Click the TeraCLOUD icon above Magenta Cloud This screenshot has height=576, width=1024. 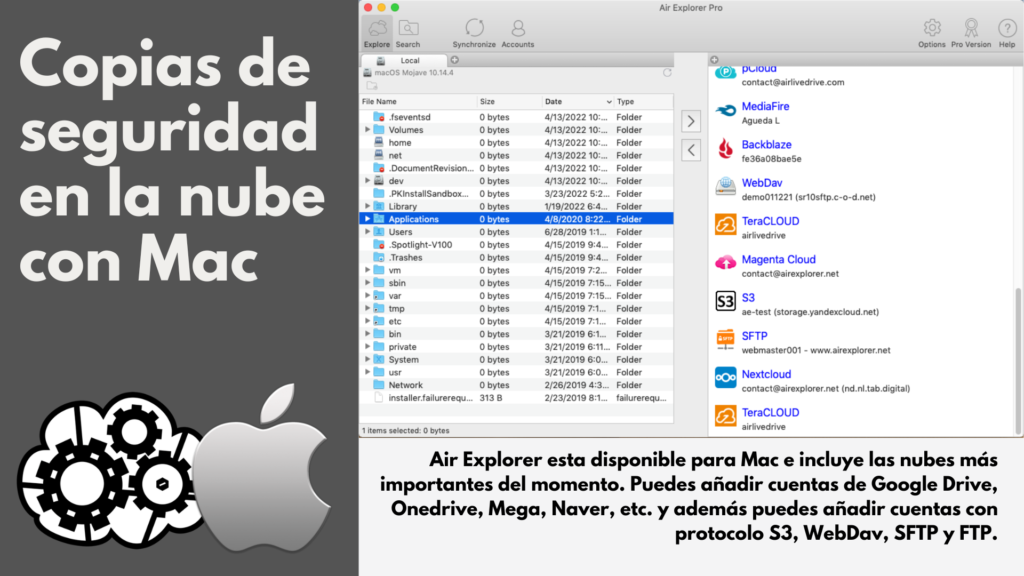tap(725, 225)
